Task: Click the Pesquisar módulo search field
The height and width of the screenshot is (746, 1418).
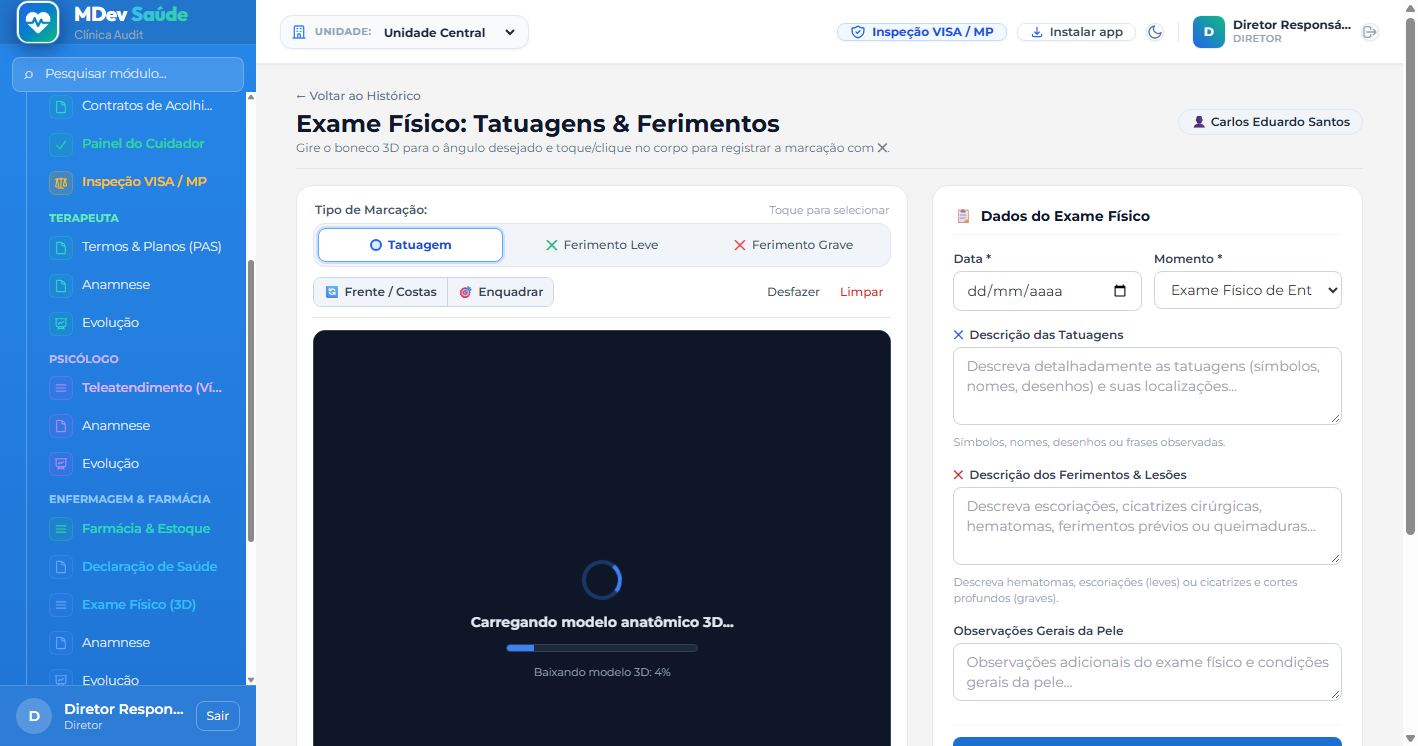Action: pos(128,74)
